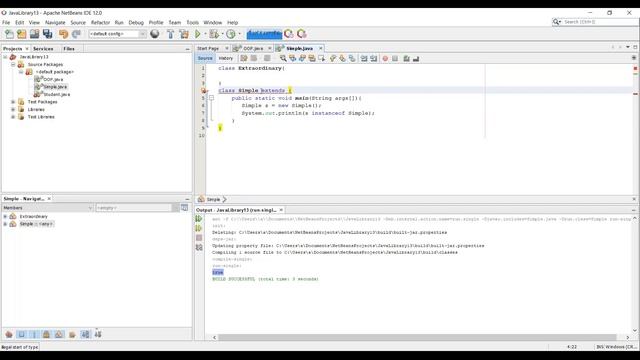Open the Members dropdown in Navigator
This screenshot has width=640, height=360.
(x=47, y=208)
